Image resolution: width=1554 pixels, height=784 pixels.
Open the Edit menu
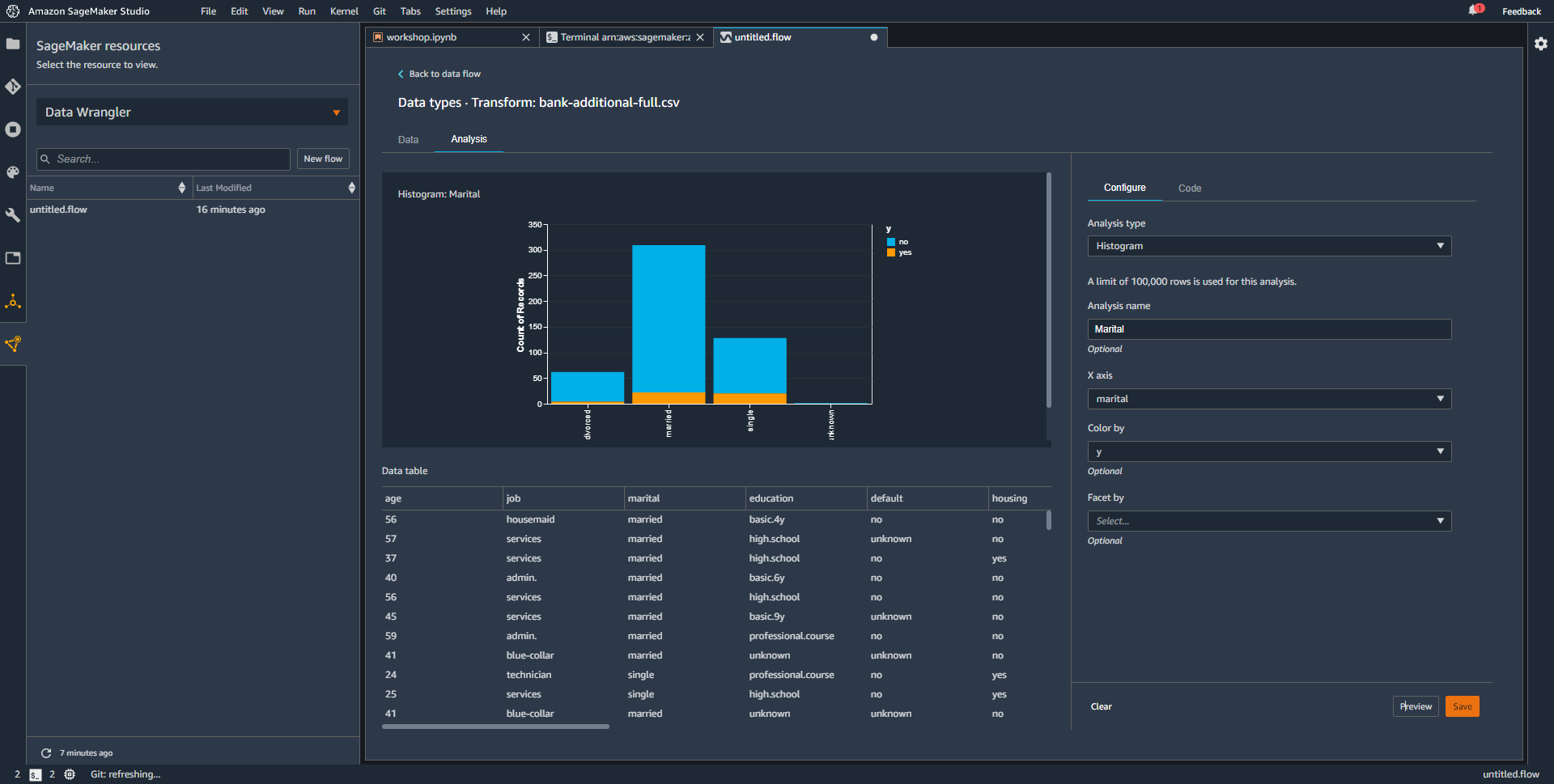click(x=239, y=11)
